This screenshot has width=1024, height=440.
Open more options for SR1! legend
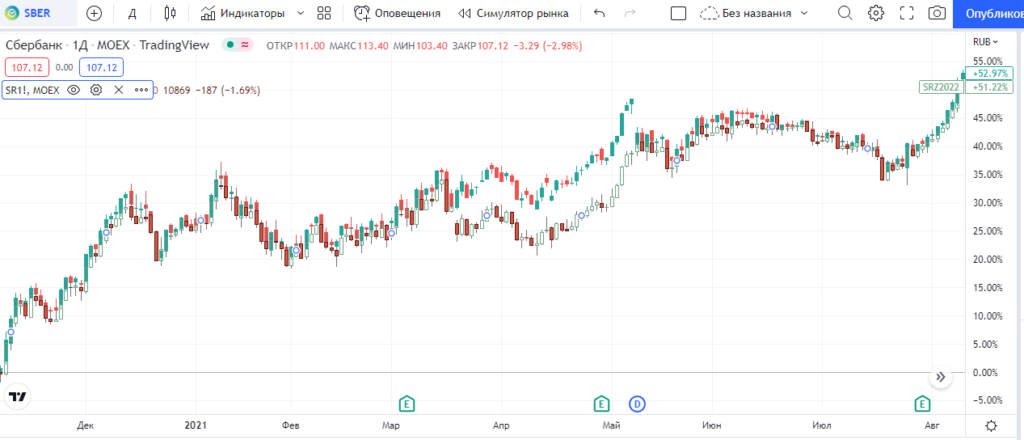[x=141, y=90]
